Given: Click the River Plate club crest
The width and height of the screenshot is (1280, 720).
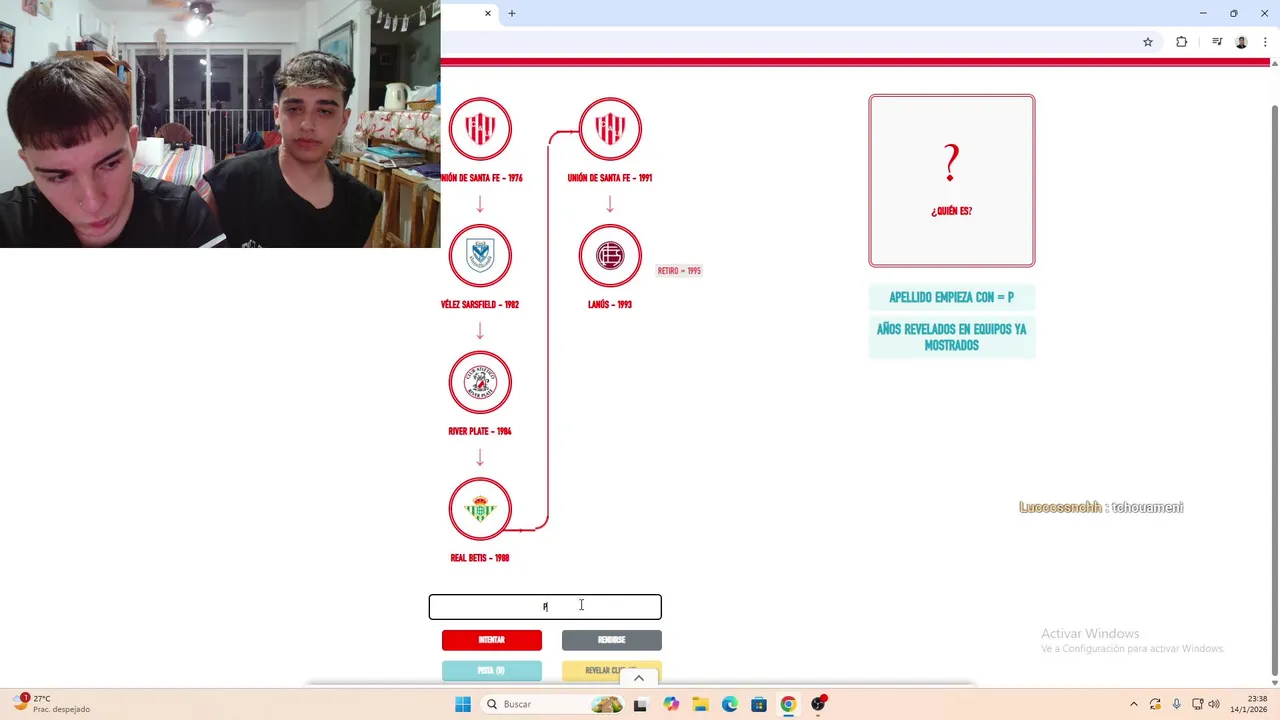Looking at the screenshot, I should click(x=480, y=382).
